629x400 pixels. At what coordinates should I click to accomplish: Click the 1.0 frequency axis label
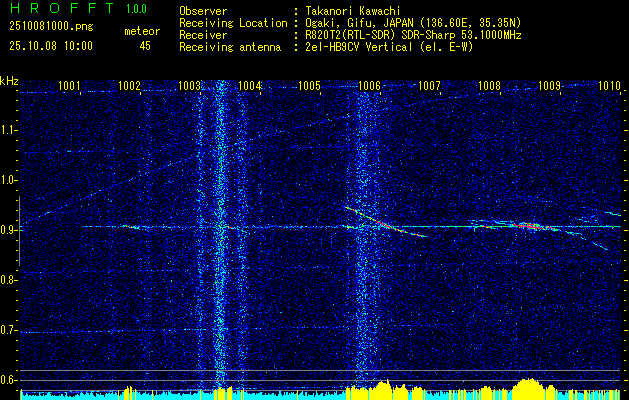pyautogui.click(x=9, y=180)
